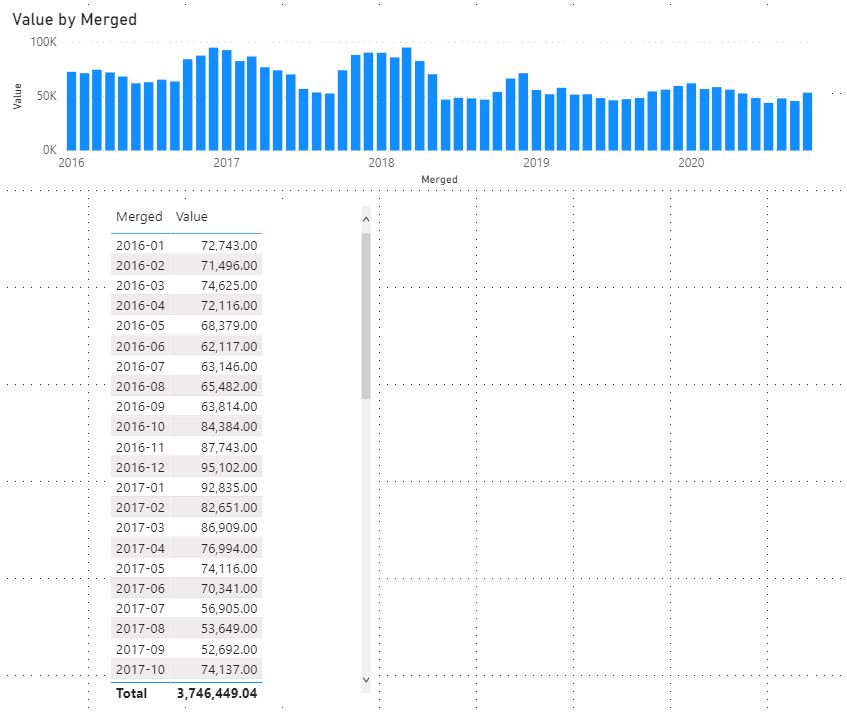Click the table scrollbar down arrow
The height and width of the screenshot is (714, 847).
click(366, 680)
